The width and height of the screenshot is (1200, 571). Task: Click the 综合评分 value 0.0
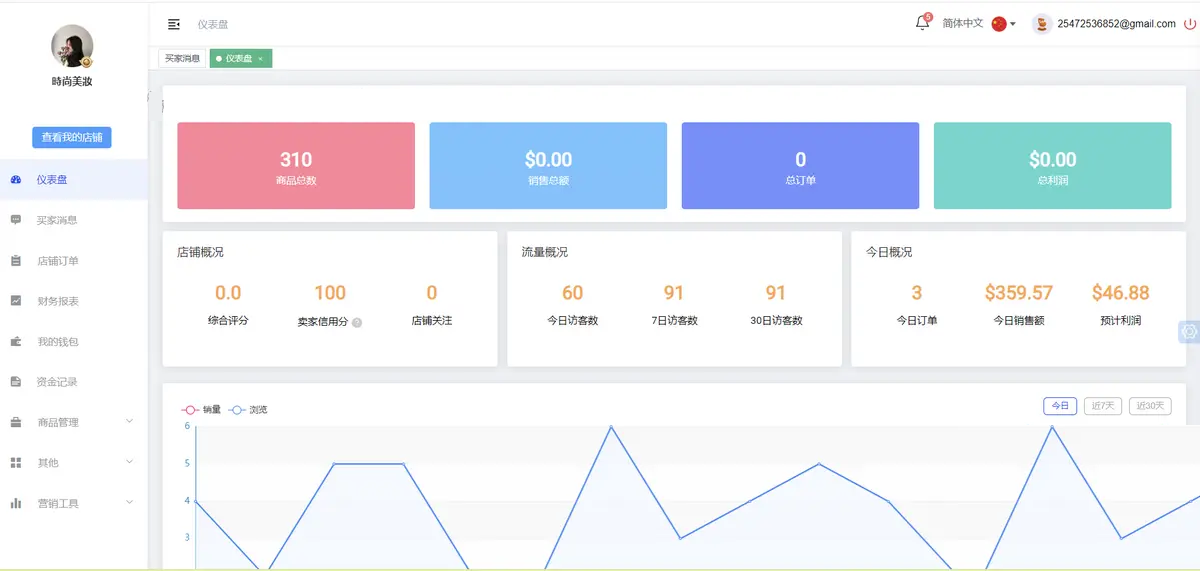228,293
